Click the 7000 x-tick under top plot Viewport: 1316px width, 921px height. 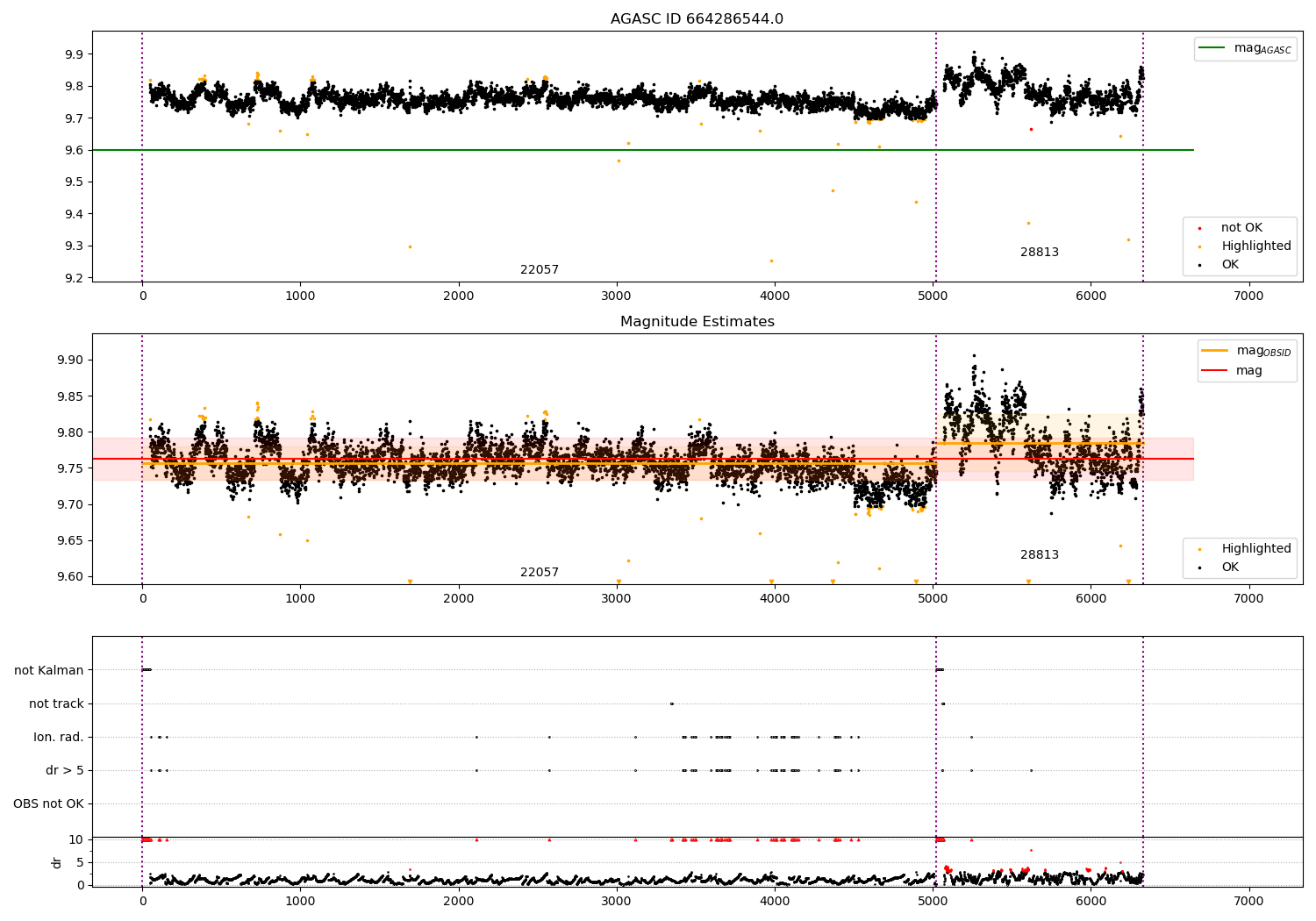coord(1249,296)
